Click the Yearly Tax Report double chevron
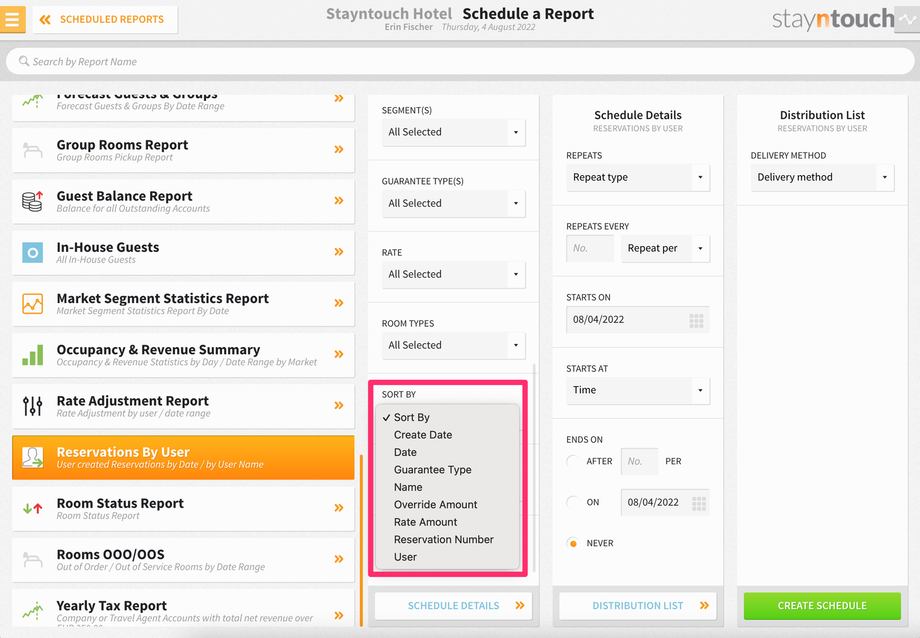Viewport: 920px width, 638px height. 339,615
